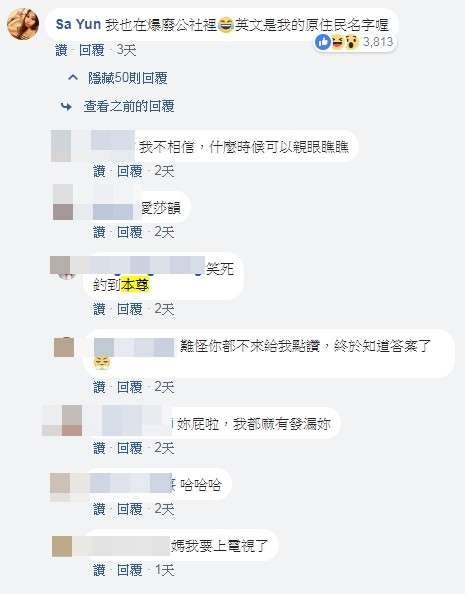The width and height of the screenshot is (465, 594).
Task: Open avatar of the 妳屁啦 commenter
Action: click(62, 420)
